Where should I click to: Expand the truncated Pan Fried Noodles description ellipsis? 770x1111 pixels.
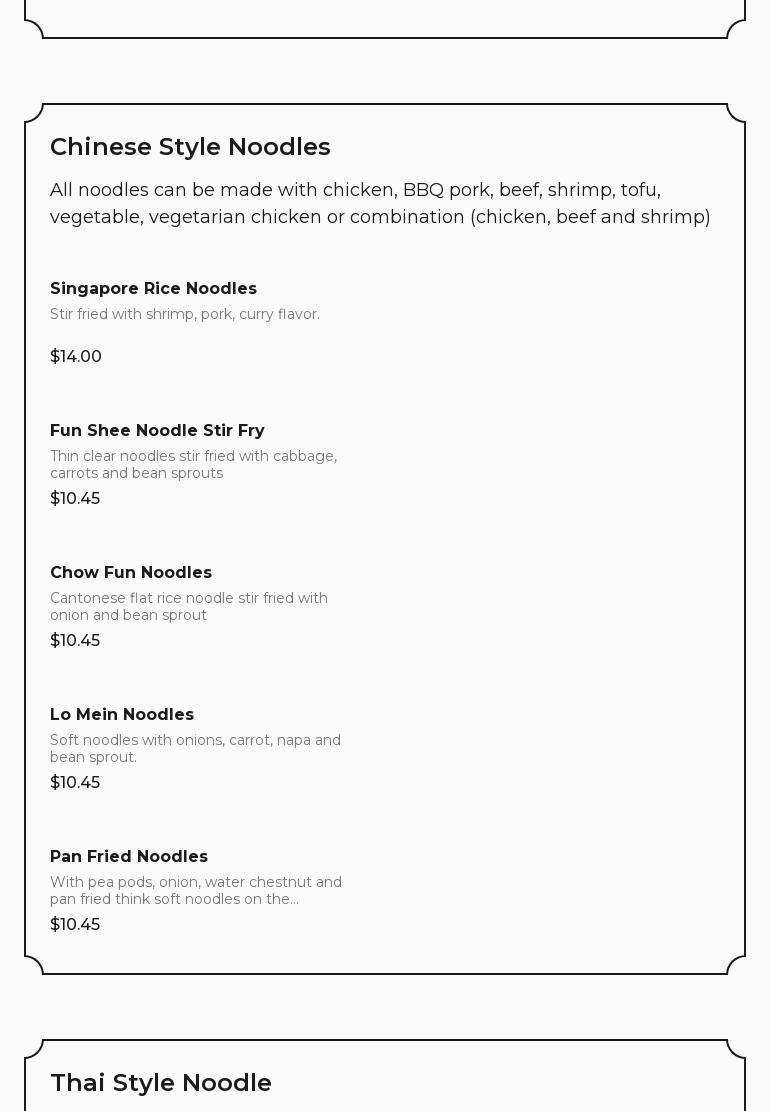pos(293,899)
